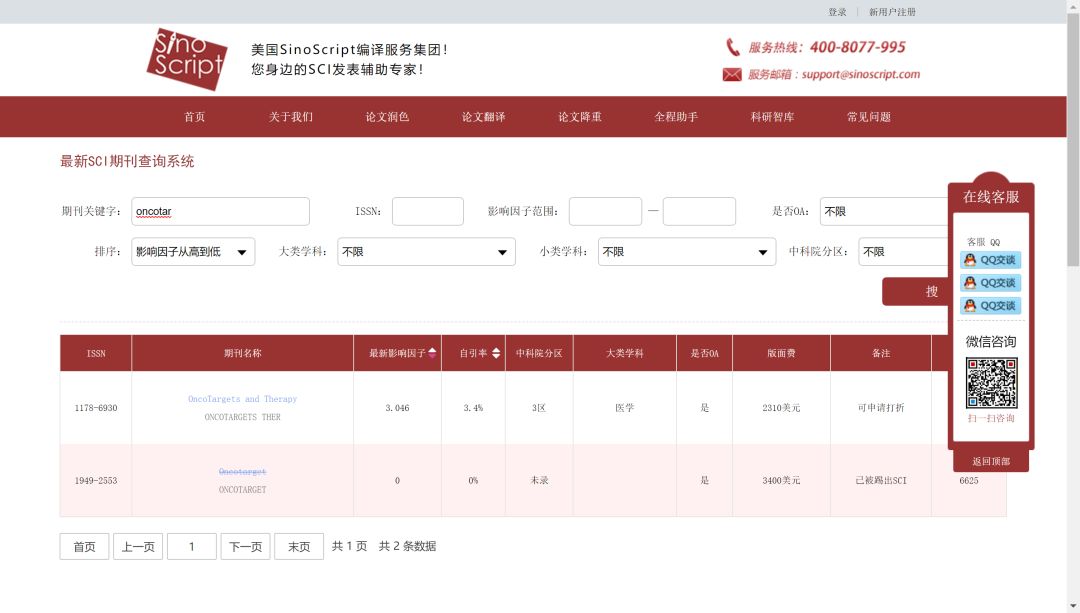The height and width of the screenshot is (613, 1080).
Task: Open the 科研智库 menu item
Action: coord(771,116)
